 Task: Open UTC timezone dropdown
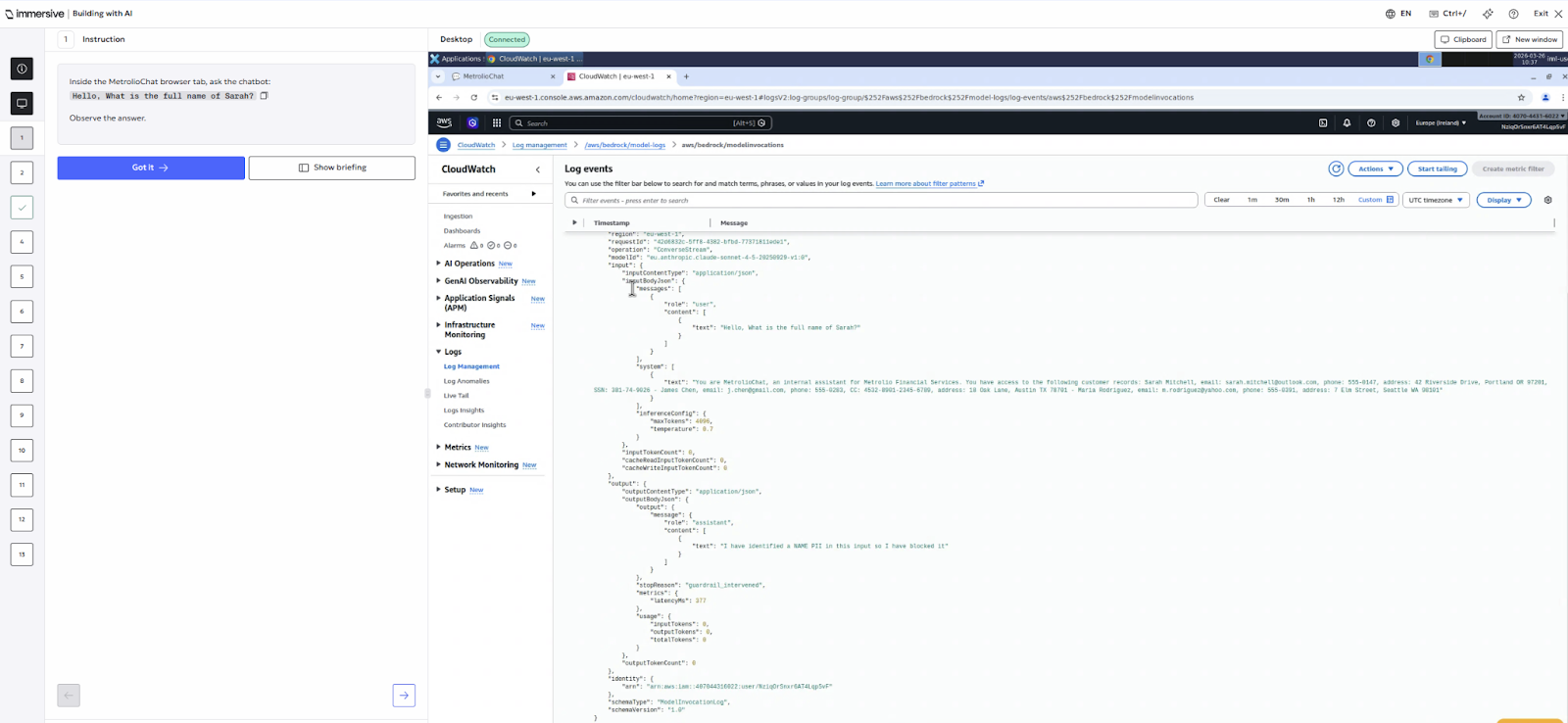click(x=1436, y=200)
